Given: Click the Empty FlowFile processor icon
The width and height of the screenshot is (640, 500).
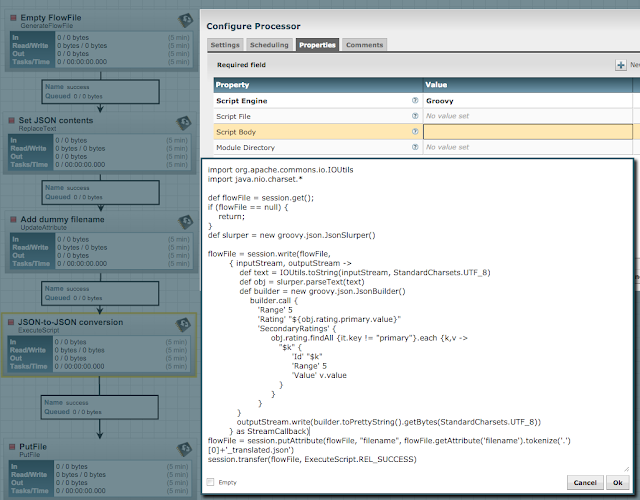Looking at the screenshot, I should pyautogui.click(x=186, y=20).
